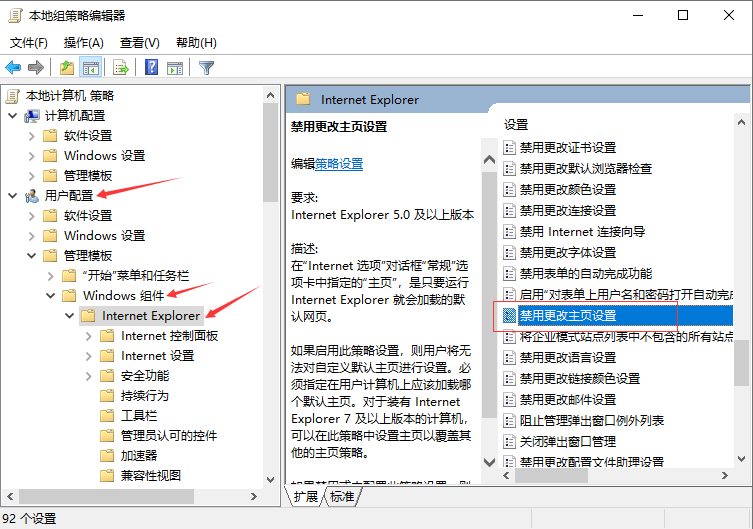Collapse the 用户配置 node
Screen dimensions: 753x529
[13, 196]
